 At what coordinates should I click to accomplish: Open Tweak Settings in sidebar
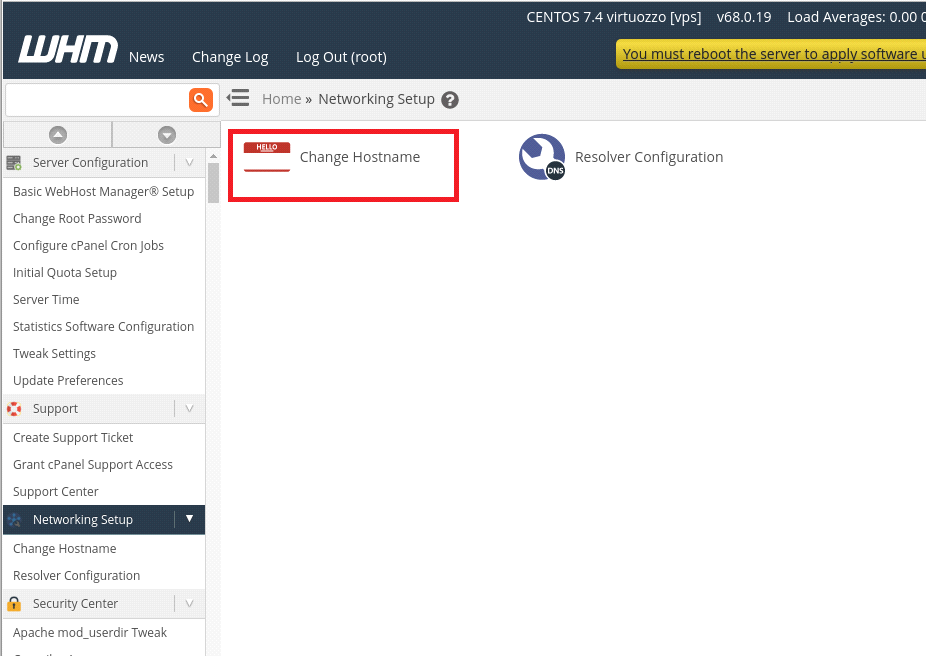pyautogui.click(x=54, y=354)
